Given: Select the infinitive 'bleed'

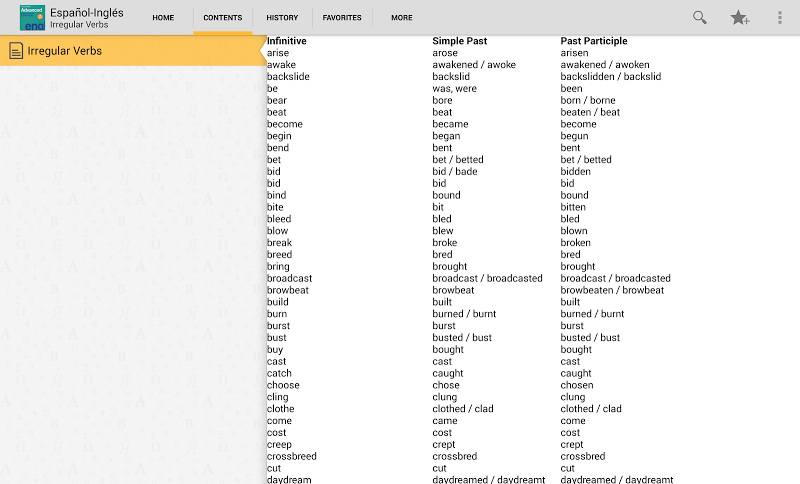Looking at the screenshot, I should pyautogui.click(x=279, y=219).
